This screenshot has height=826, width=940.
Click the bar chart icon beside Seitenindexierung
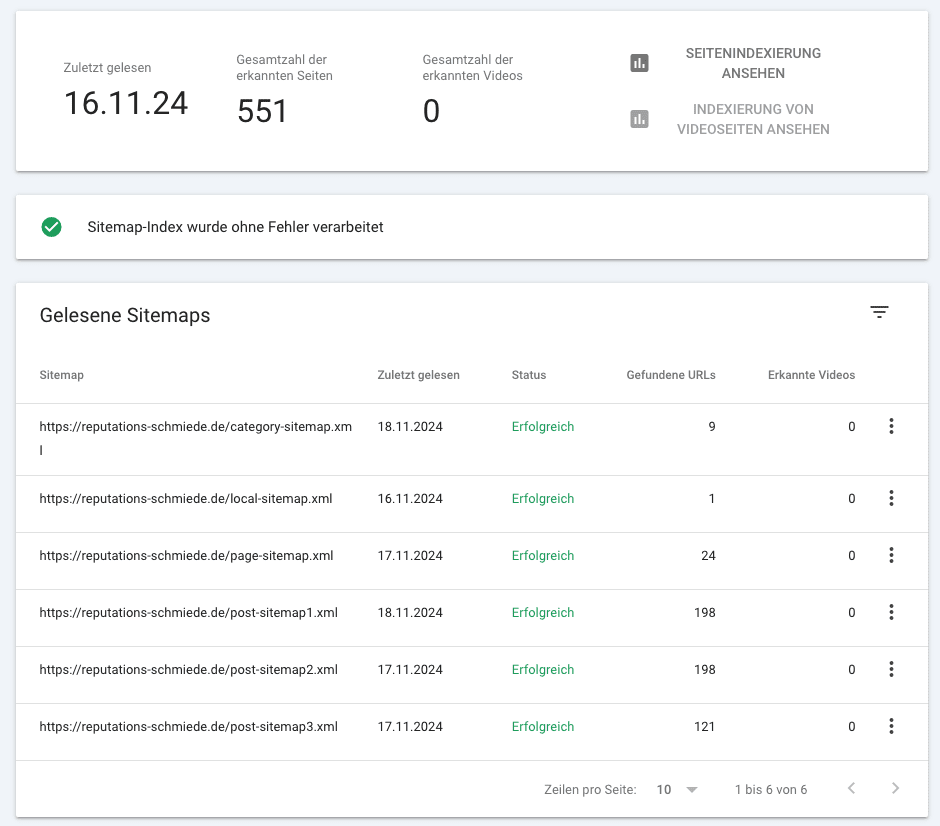[639, 63]
